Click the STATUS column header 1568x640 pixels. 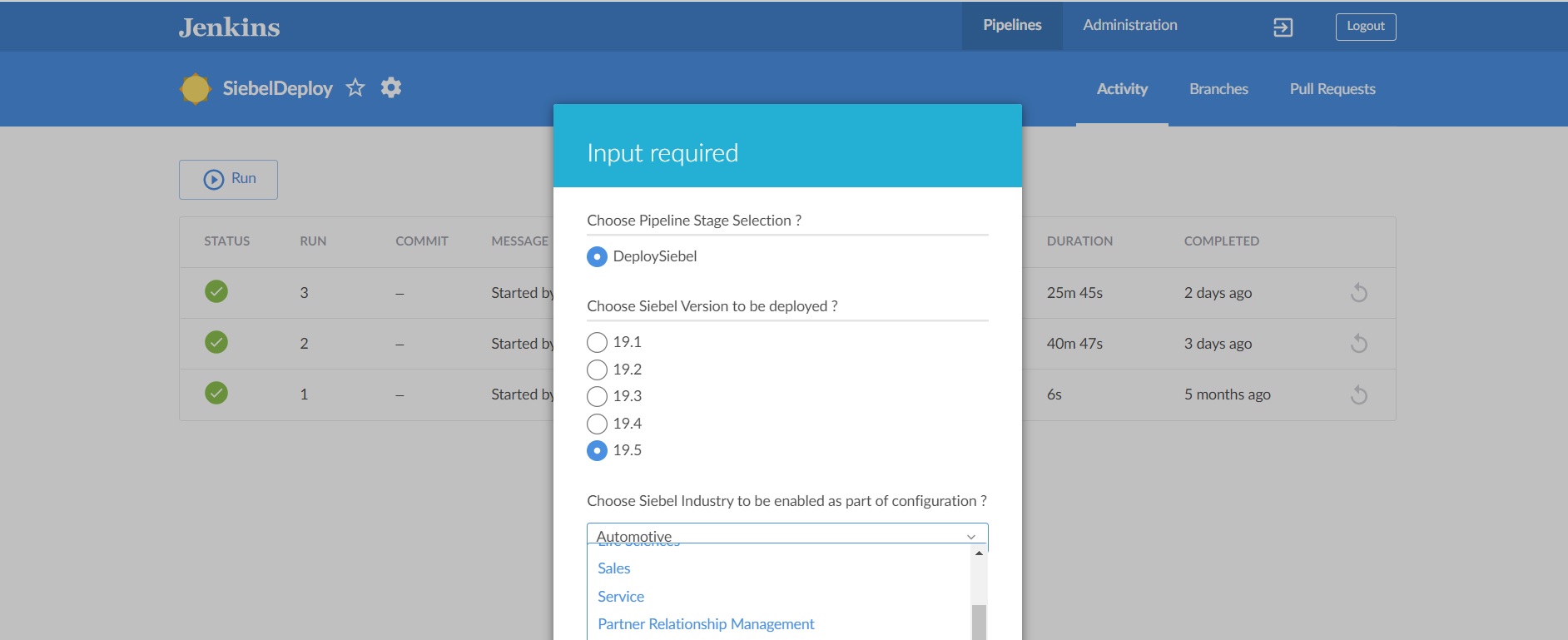[227, 241]
